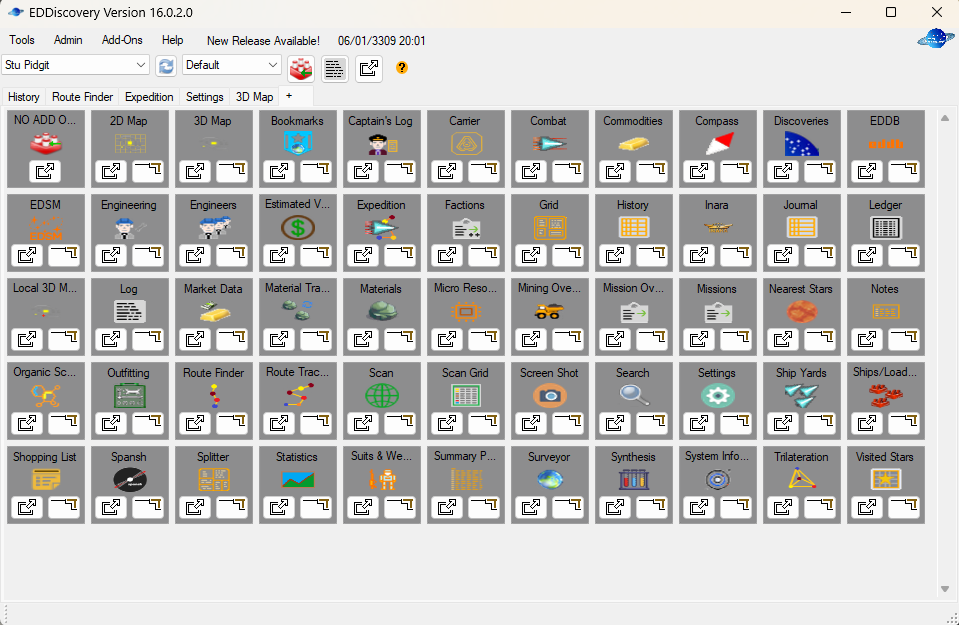Click the Commodities gold bar icon

(x=634, y=144)
